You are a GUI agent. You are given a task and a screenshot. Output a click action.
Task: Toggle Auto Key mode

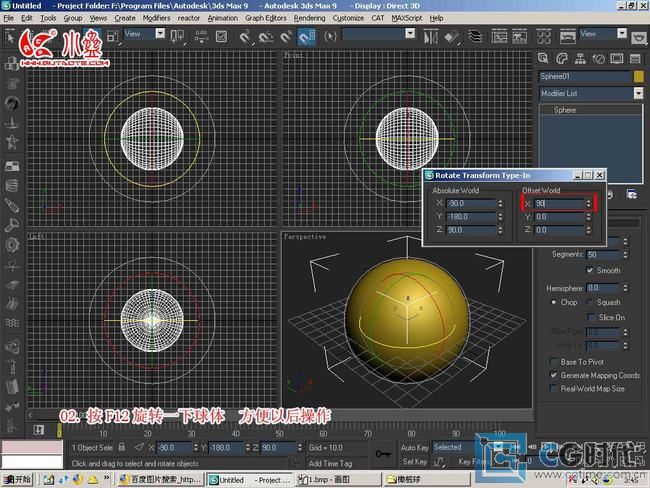point(414,448)
